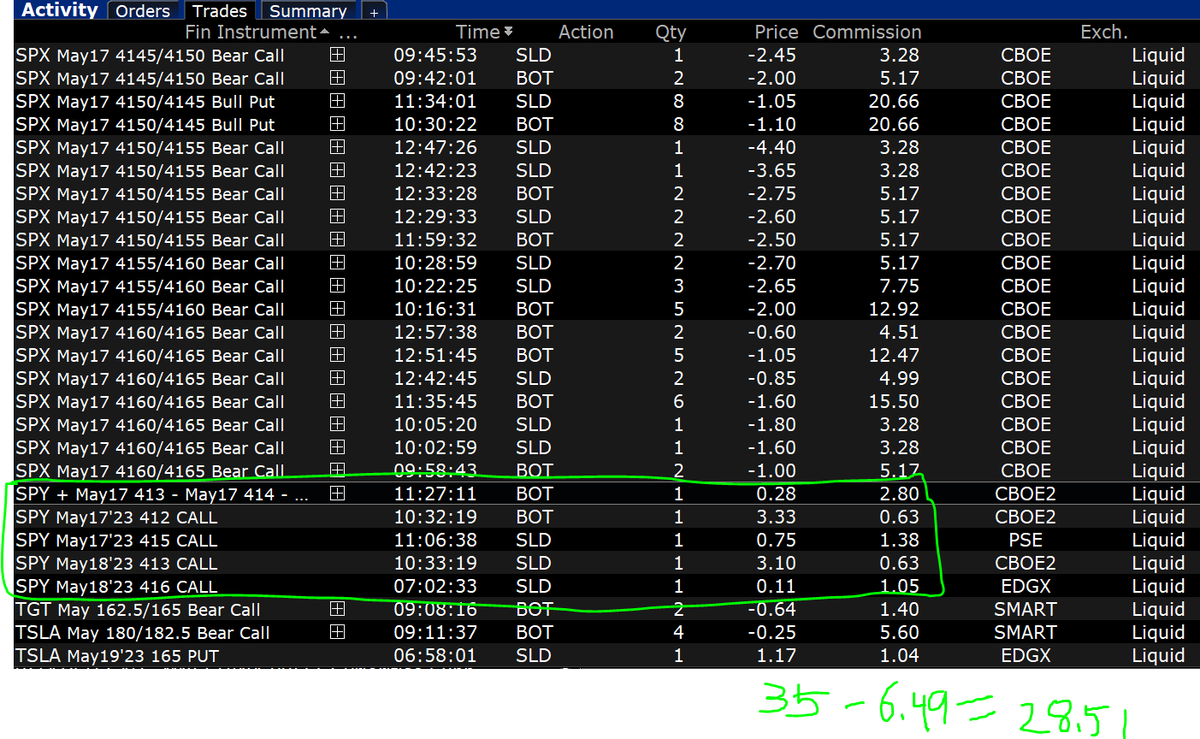Viewport: 1200px width, 739px height.
Task: Click the commission cell showing 15.50
Action: [x=894, y=402]
